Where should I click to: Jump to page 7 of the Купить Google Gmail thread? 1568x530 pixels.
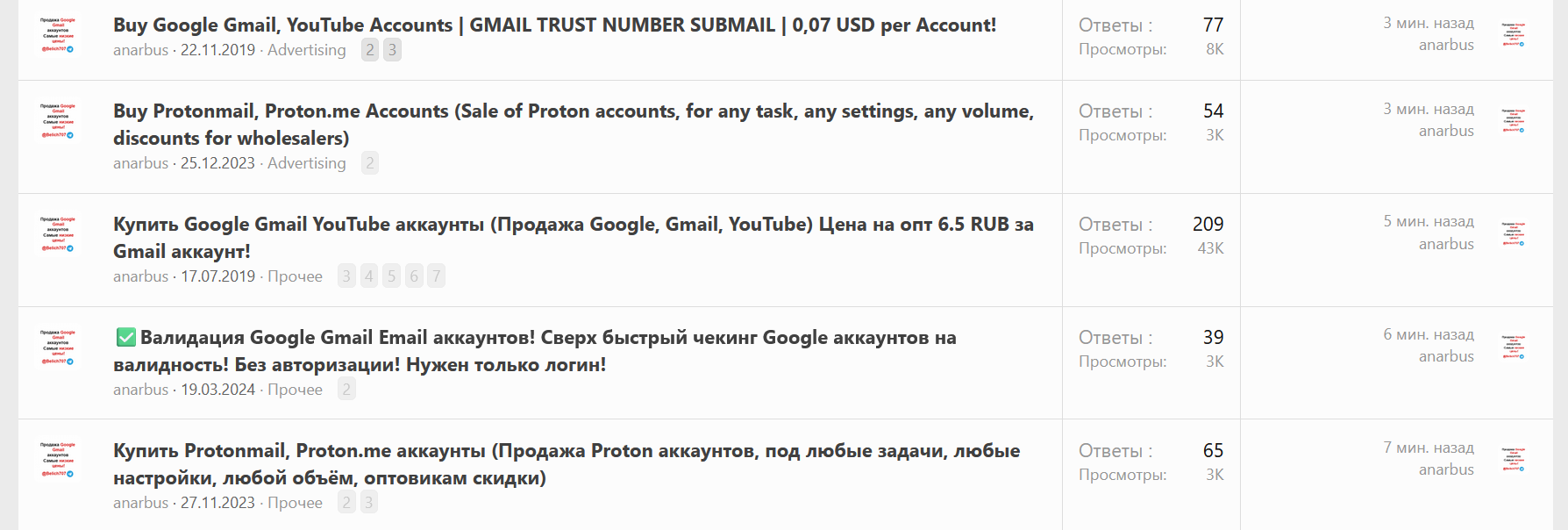click(x=437, y=276)
